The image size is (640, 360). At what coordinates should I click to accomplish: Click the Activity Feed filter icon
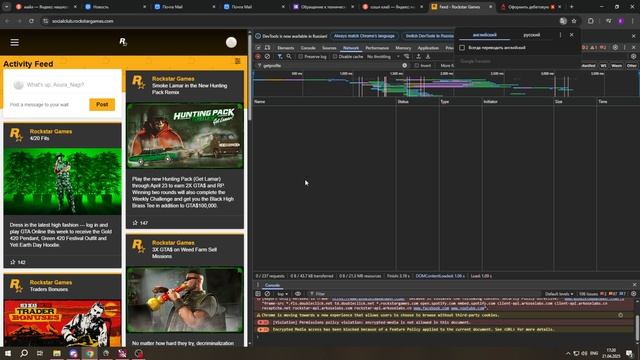[x=238, y=61]
